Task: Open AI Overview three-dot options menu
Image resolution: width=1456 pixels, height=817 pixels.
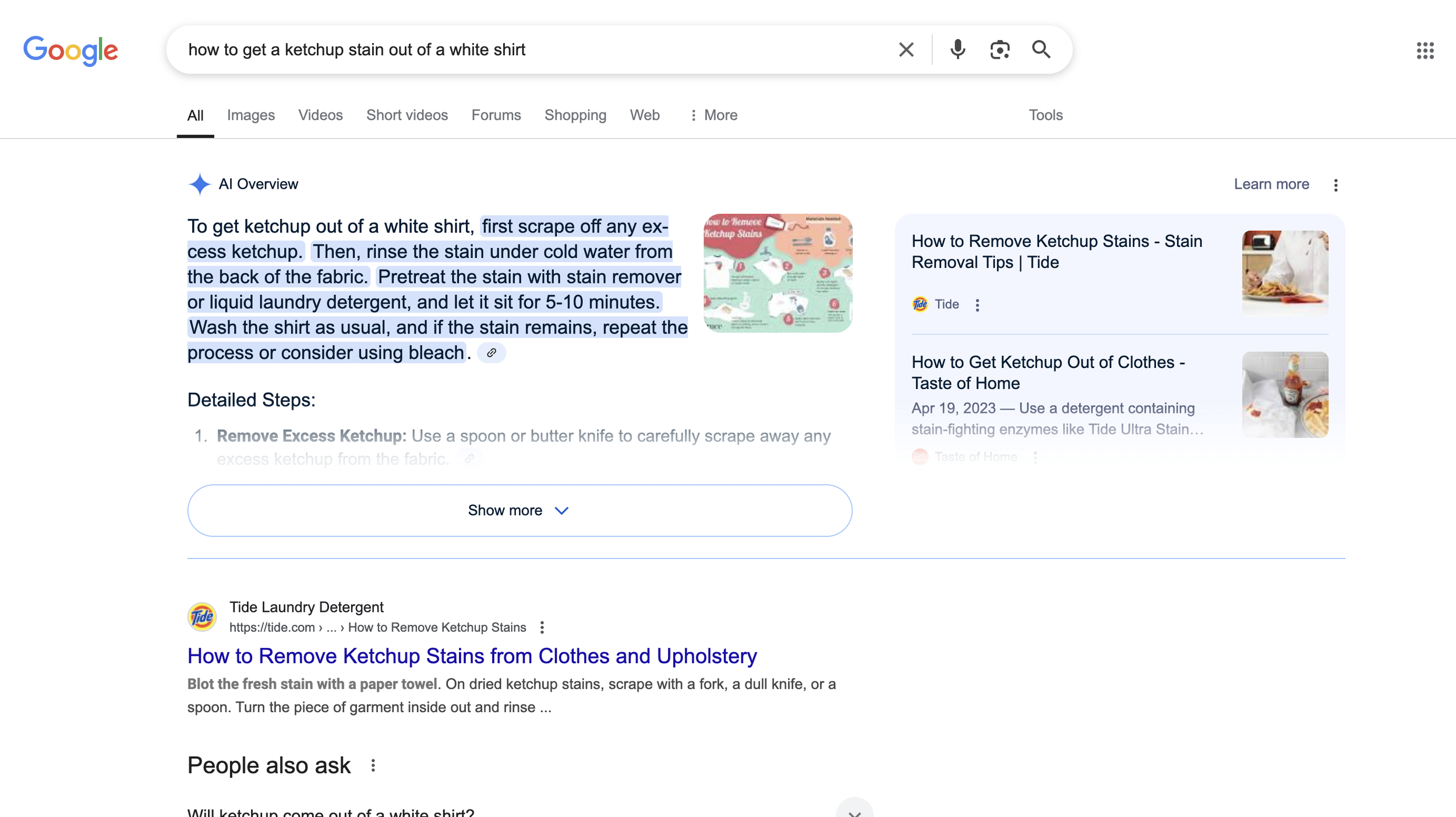Action: [x=1335, y=185]
